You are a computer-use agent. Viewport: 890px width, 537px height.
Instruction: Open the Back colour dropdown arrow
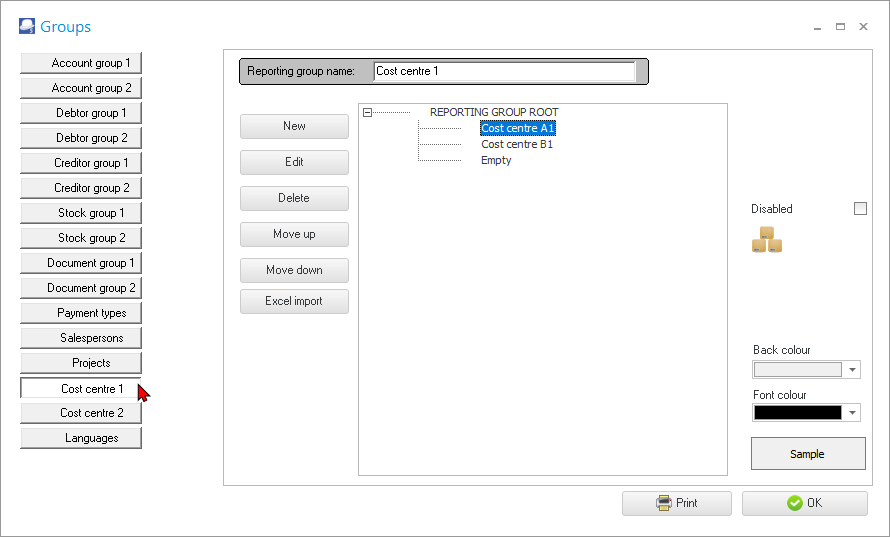click(852, 370)
